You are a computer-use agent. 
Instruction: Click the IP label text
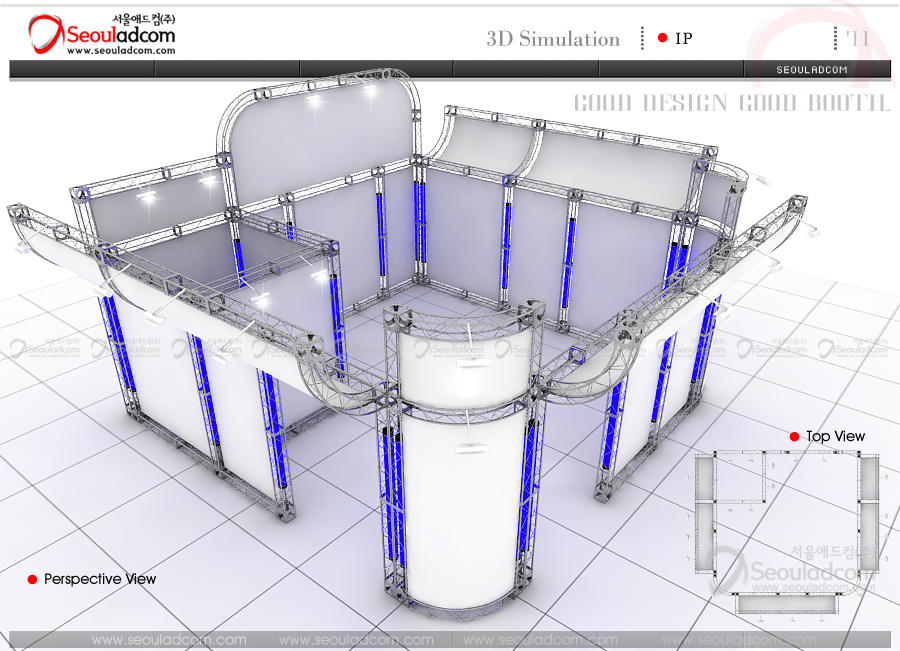[x=684, y=39]
